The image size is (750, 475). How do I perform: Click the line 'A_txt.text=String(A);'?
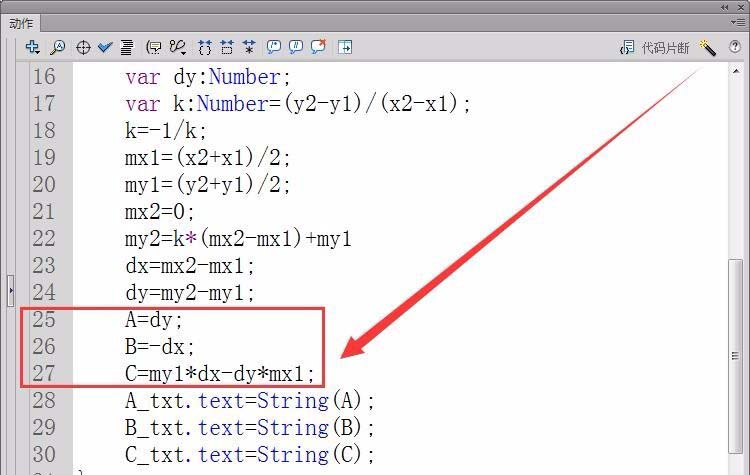coord(250,400)
